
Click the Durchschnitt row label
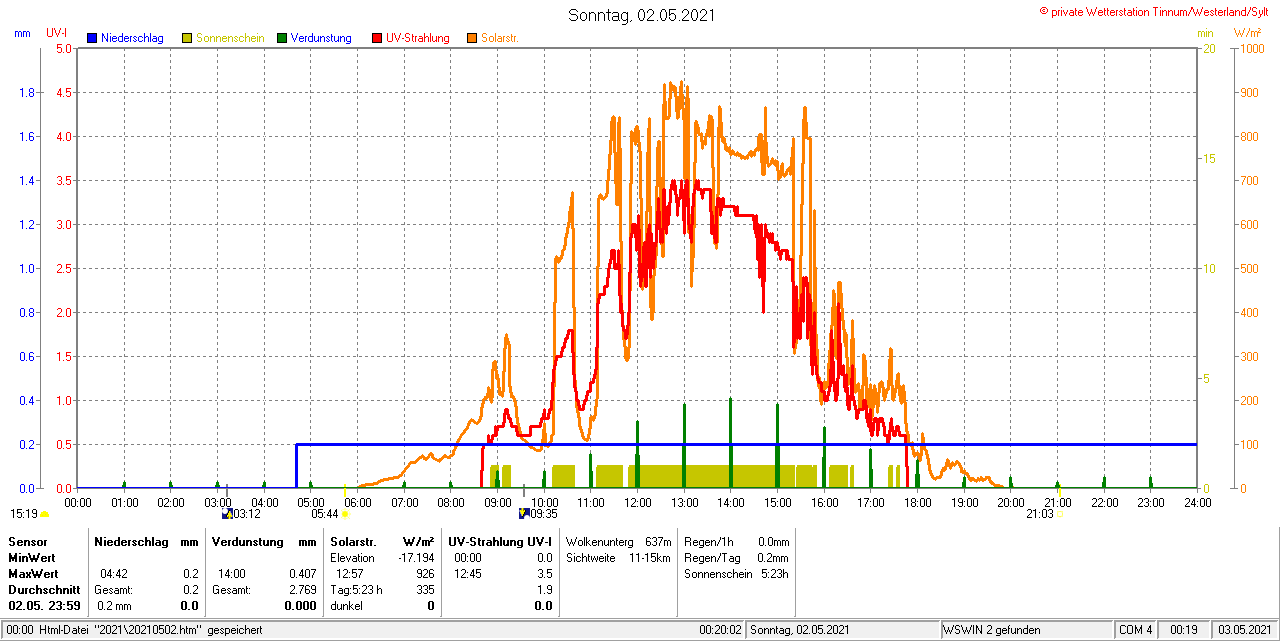point(43,590)
